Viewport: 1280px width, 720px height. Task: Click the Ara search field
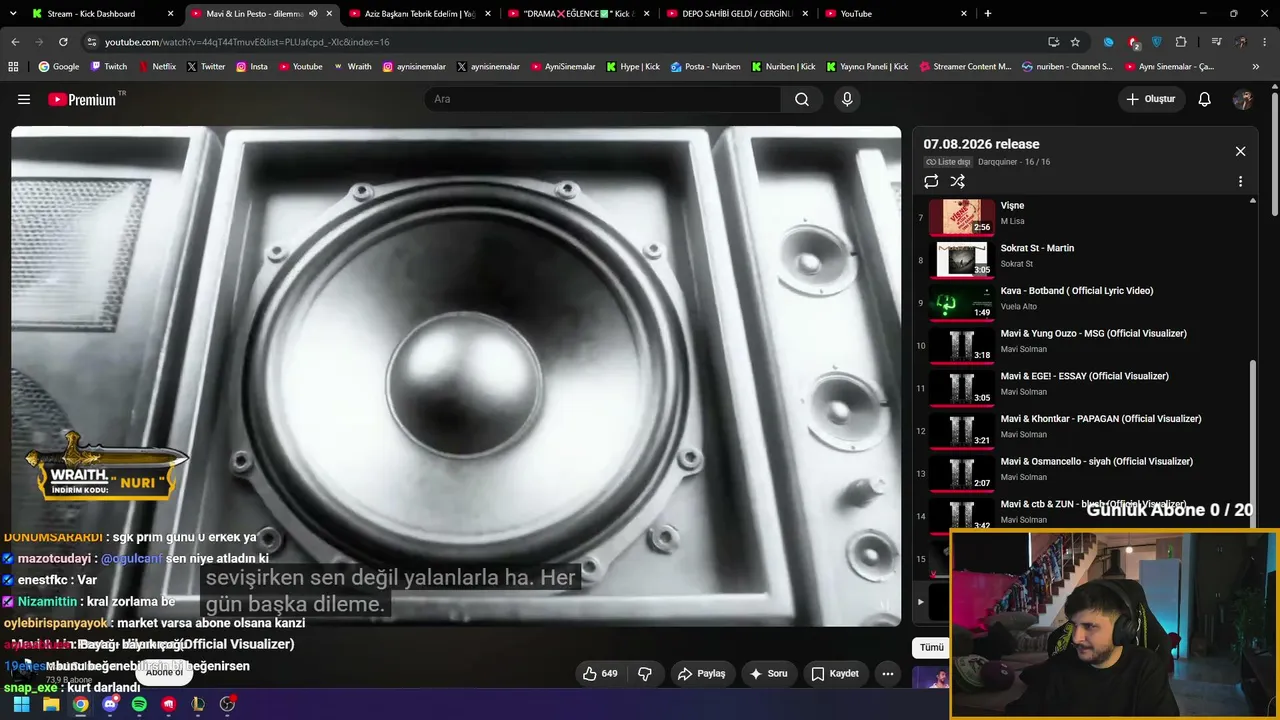[x=603, y=99]
